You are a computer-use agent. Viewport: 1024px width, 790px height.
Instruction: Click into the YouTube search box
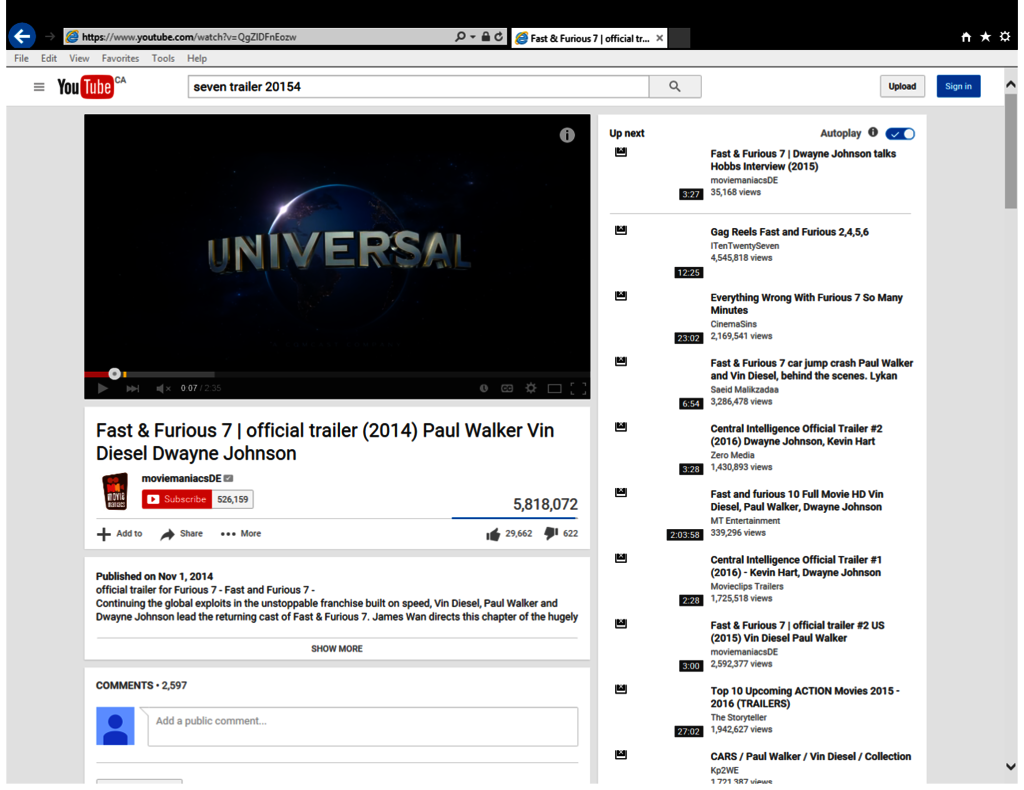[x=418, y=86]
